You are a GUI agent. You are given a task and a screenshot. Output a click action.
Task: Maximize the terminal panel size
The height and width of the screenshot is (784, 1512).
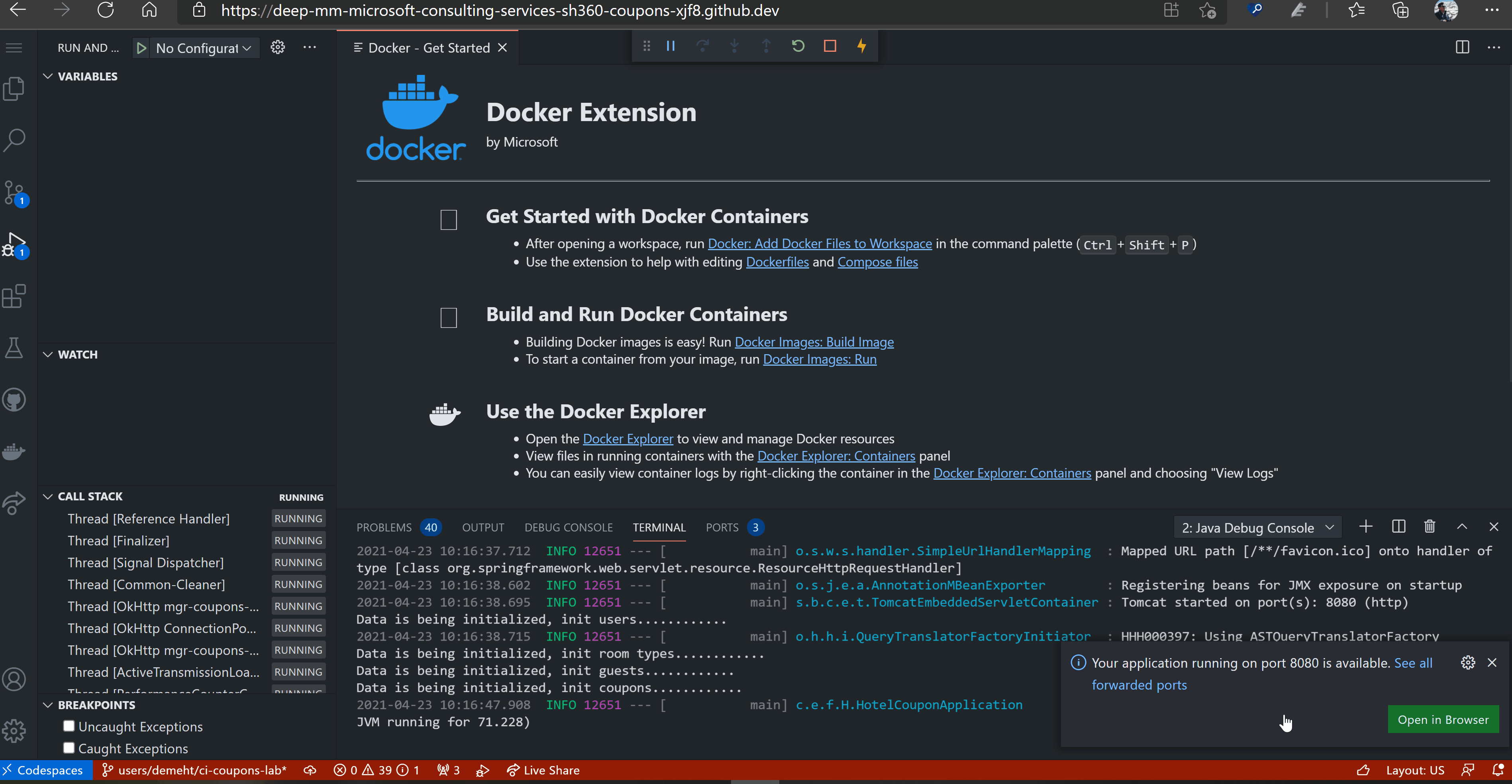click(x=1462, y=526)
